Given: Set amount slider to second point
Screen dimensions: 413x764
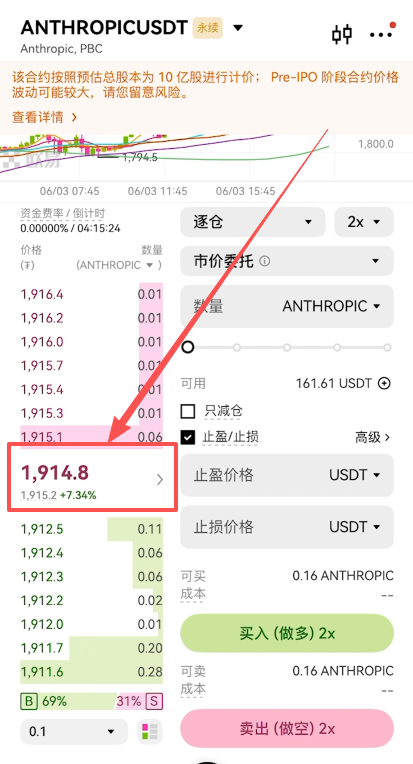Looking at the screenshot, I should click(x=237, y=347).
